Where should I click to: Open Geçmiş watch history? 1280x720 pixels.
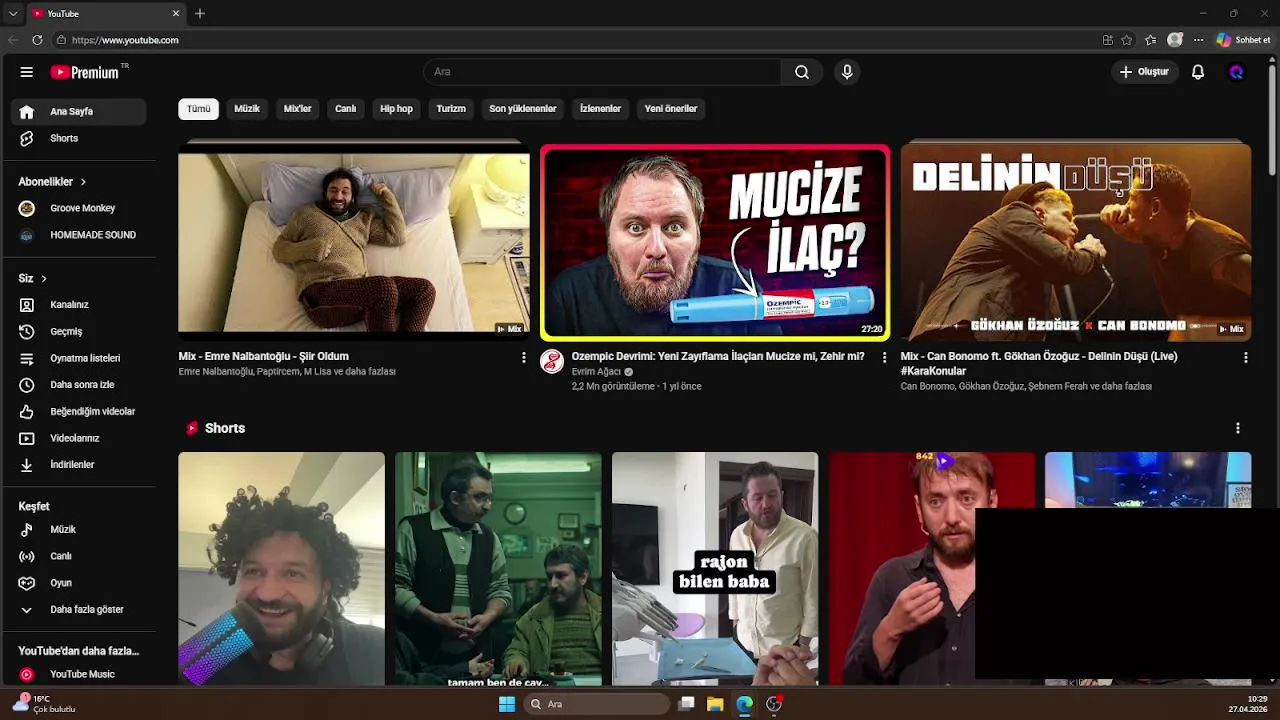pyautogui.click(x=78, y=331)
